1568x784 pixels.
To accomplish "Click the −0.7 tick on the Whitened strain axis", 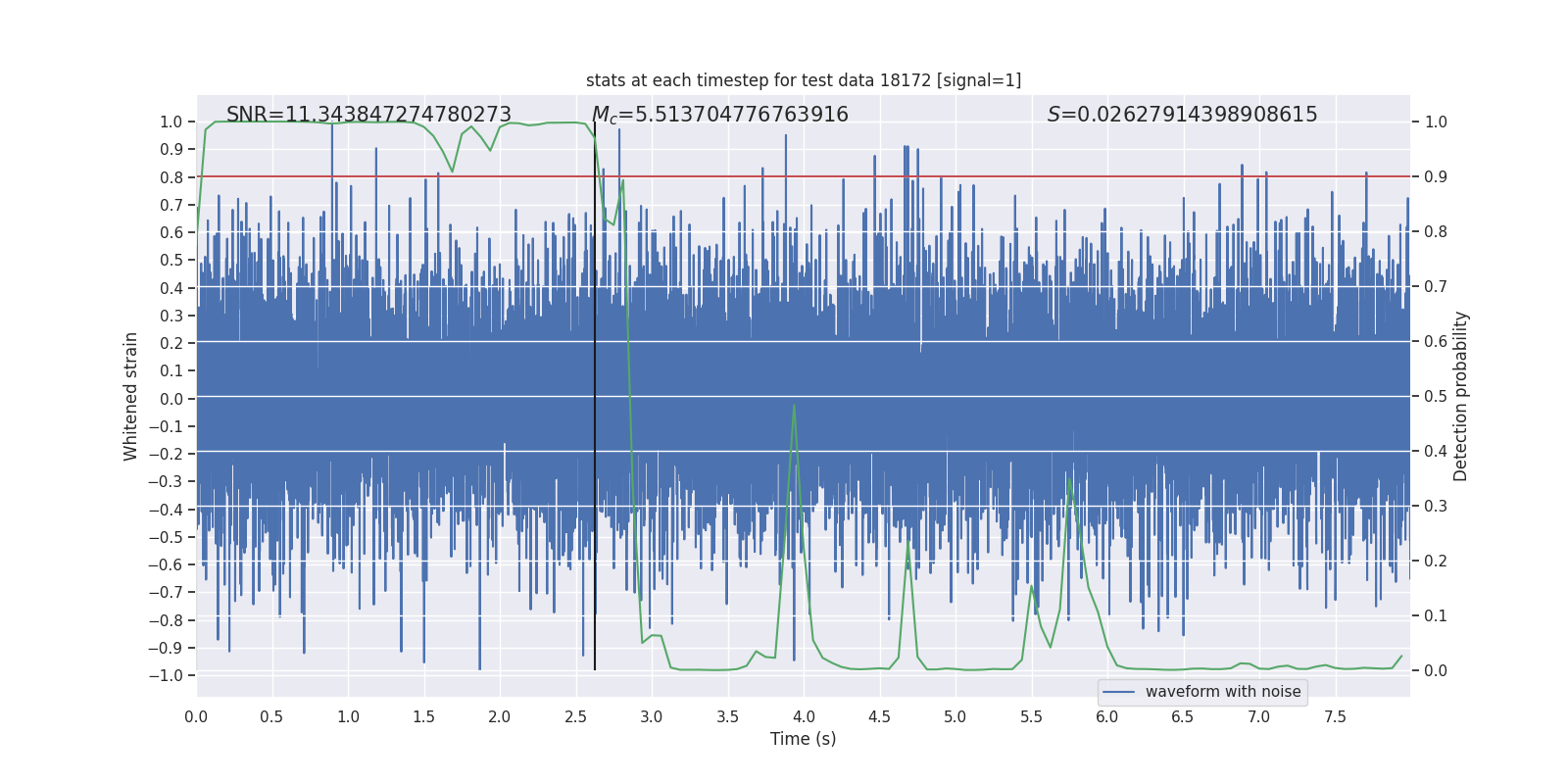I will (x=166, y=592).
